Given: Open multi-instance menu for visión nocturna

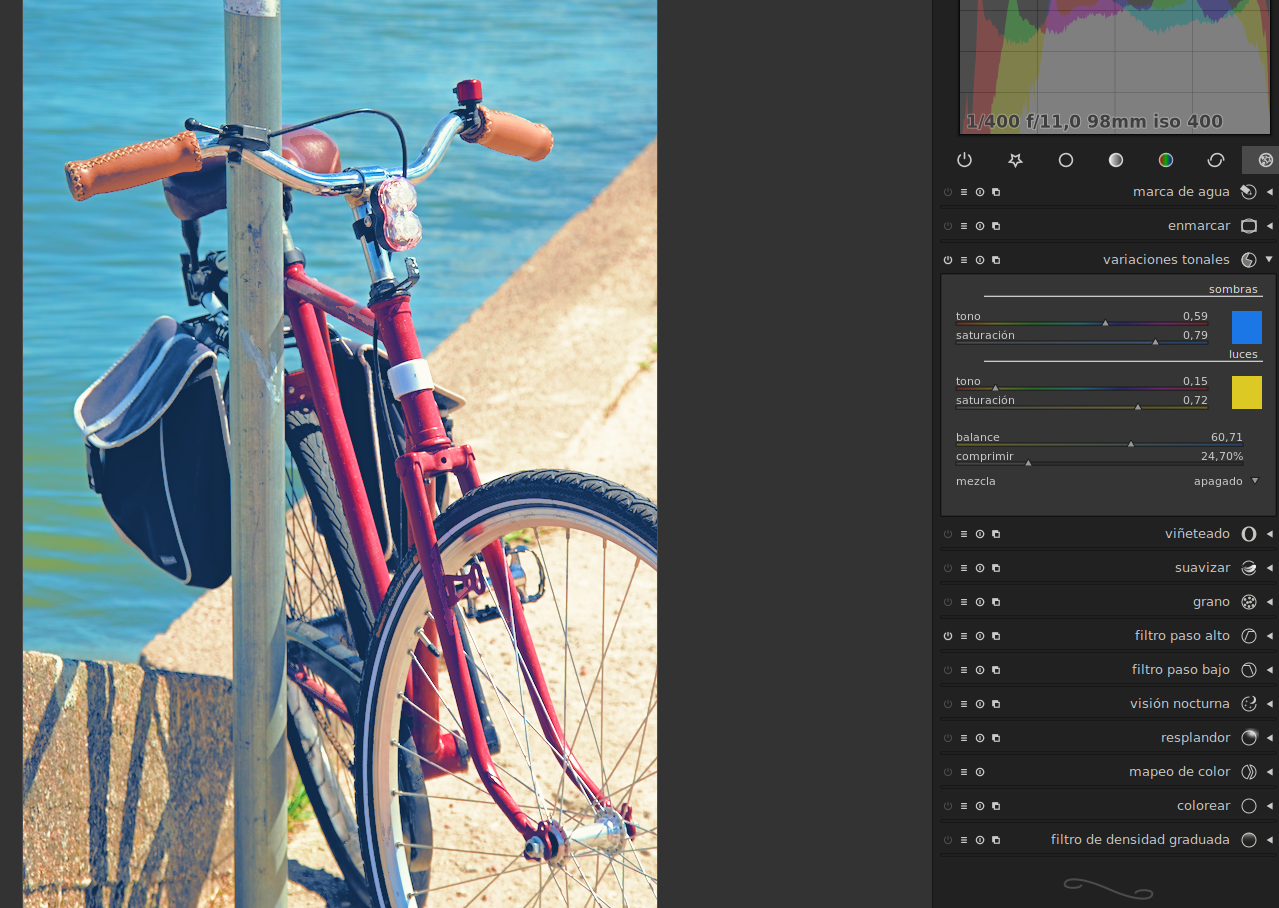Looking at the screenshot, I should pos(996,704).
